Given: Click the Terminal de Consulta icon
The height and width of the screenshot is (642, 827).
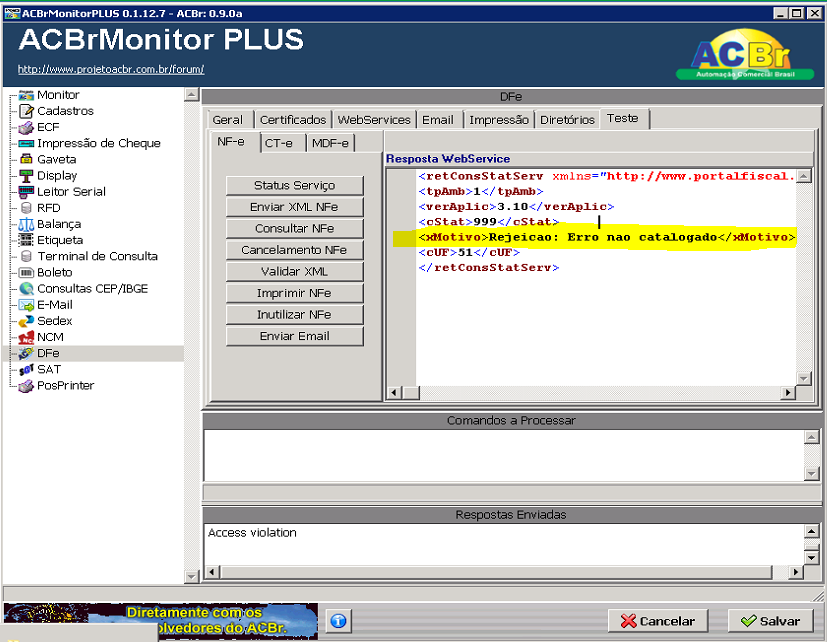Looking at the screenshot, I should tap(26, 256).
